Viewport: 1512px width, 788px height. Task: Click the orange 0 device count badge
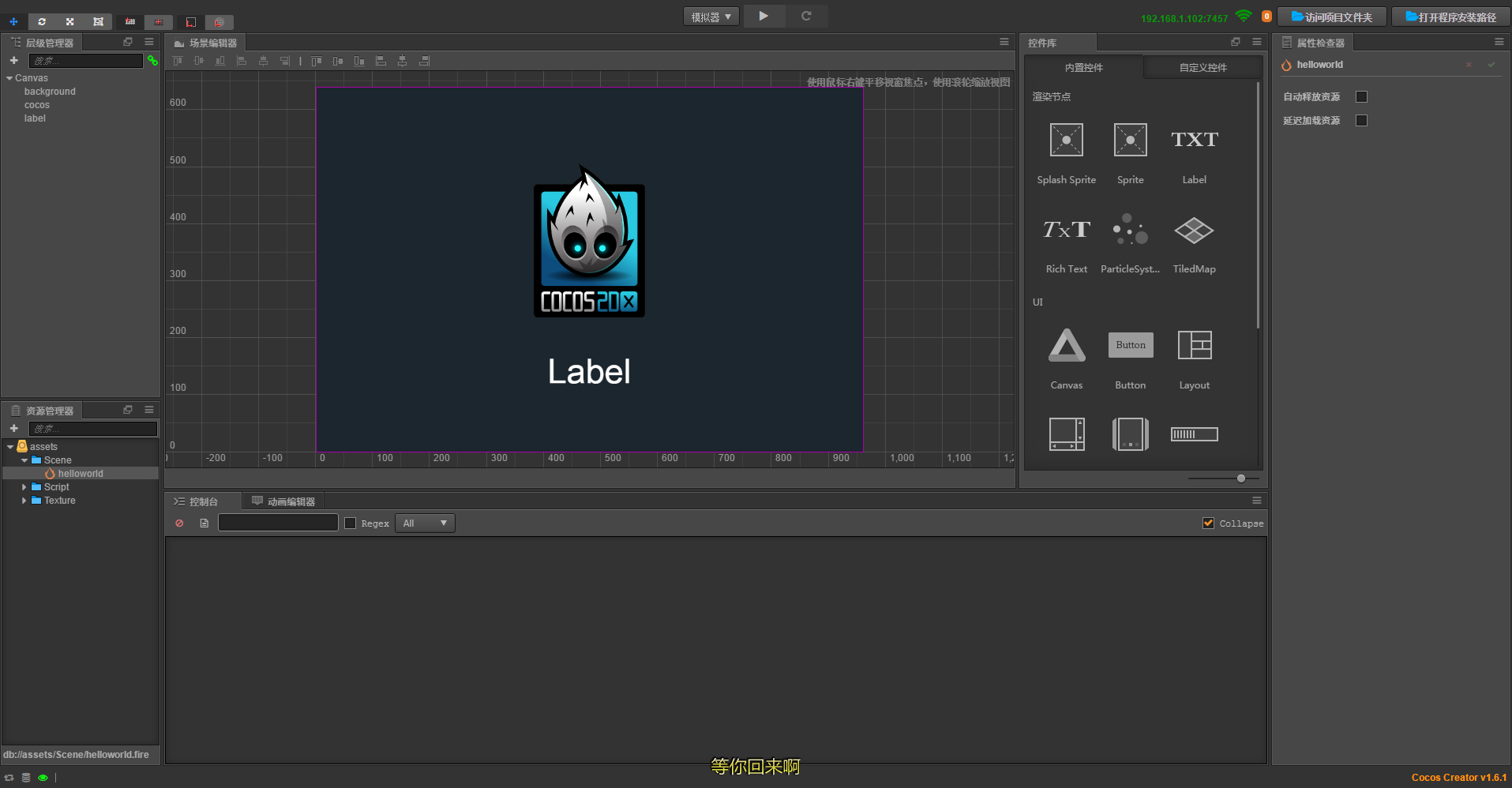pos(1266,17)
